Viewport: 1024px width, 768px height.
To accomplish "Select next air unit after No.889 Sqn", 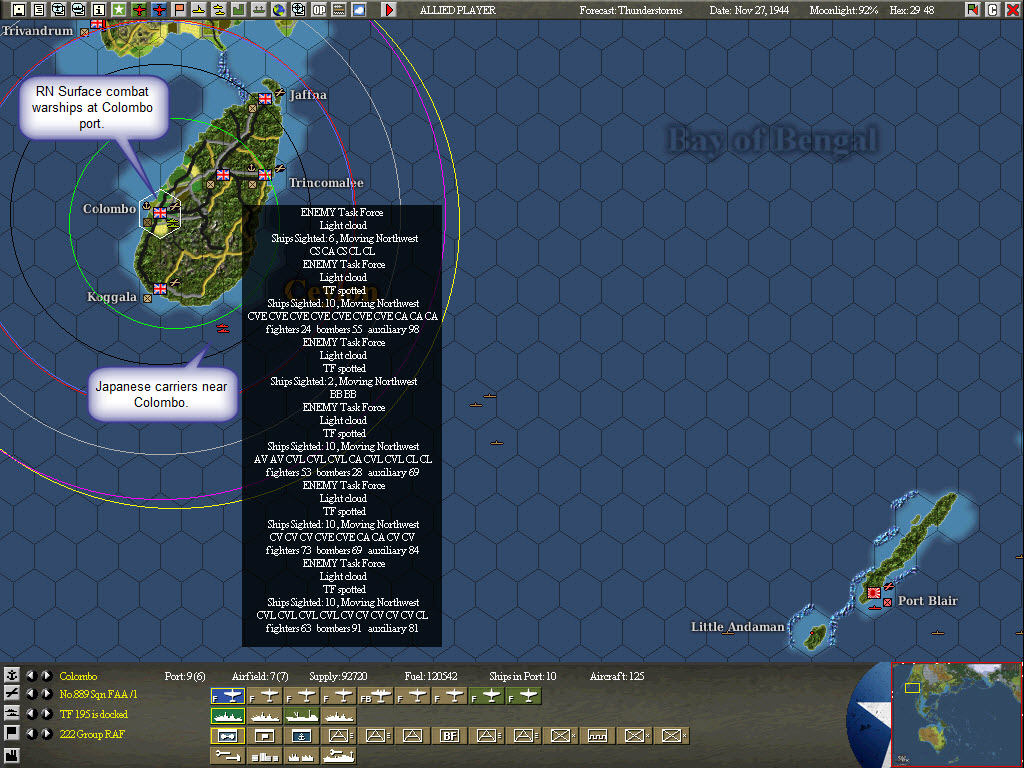I will click(x=47, y=694).
